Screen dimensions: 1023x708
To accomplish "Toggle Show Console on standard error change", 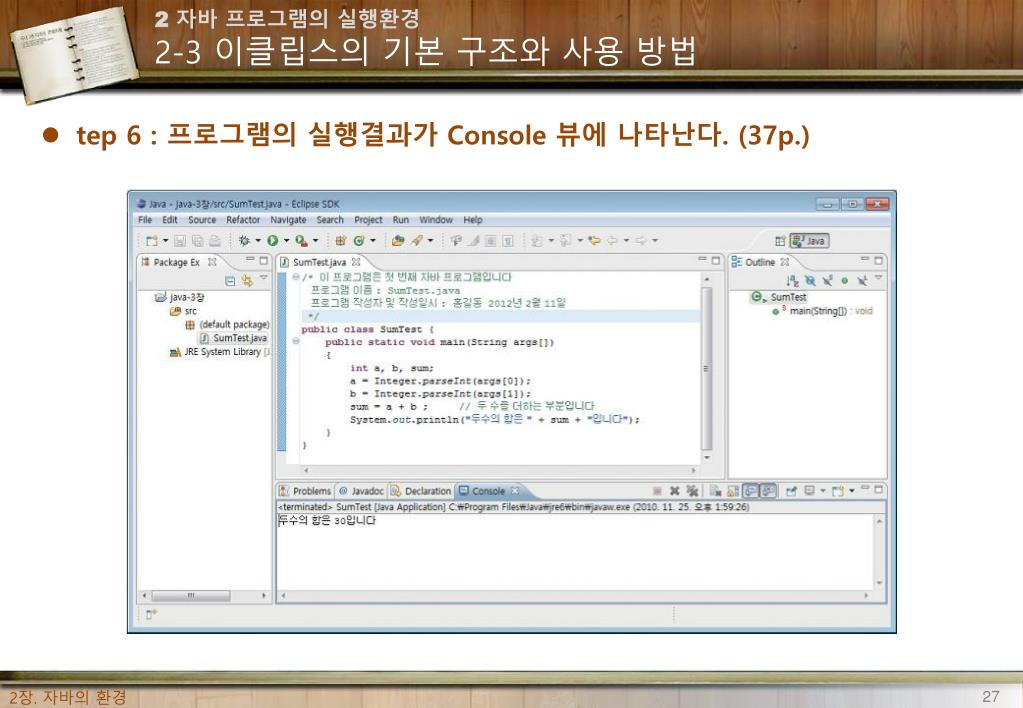I will pos(769,491).
